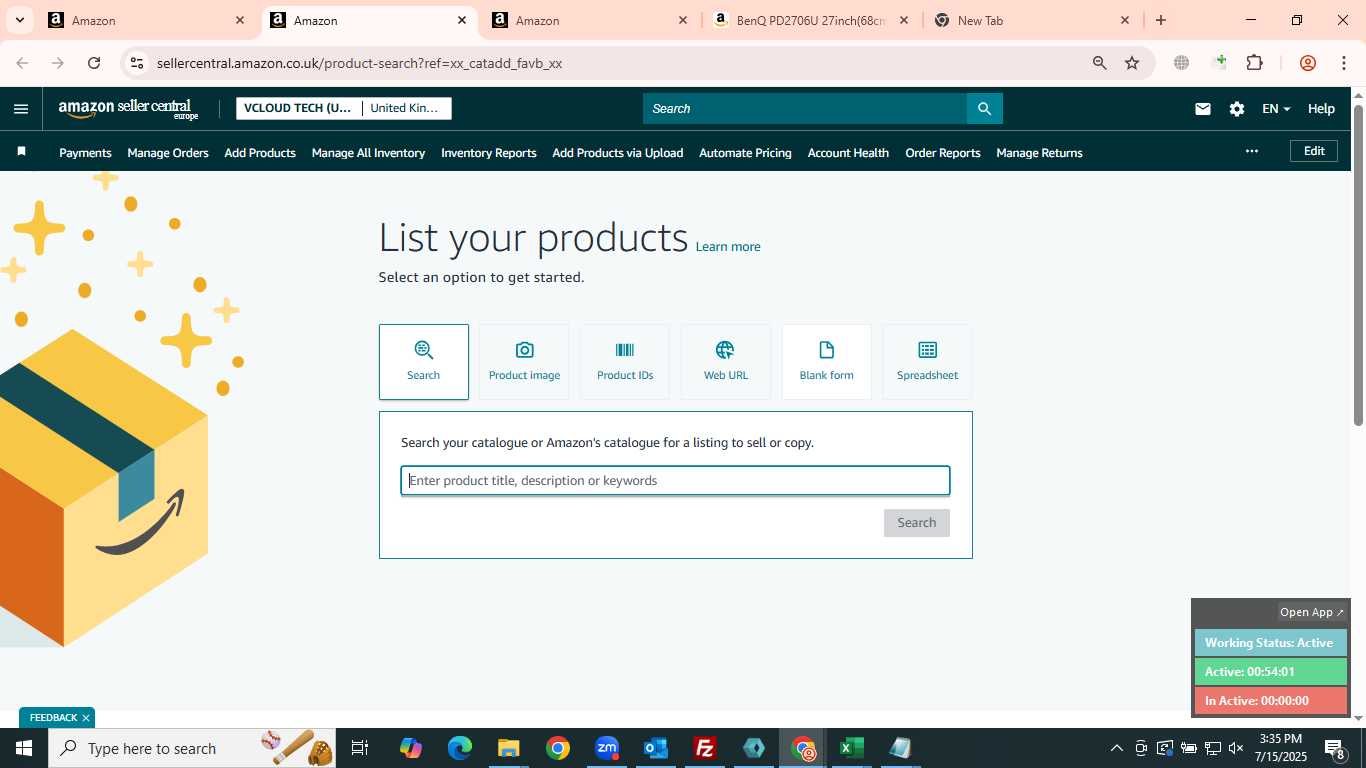Open the three-dot more menu in nav bar
This screenshot has width=1366, height=768.
tap(1251, 151)
